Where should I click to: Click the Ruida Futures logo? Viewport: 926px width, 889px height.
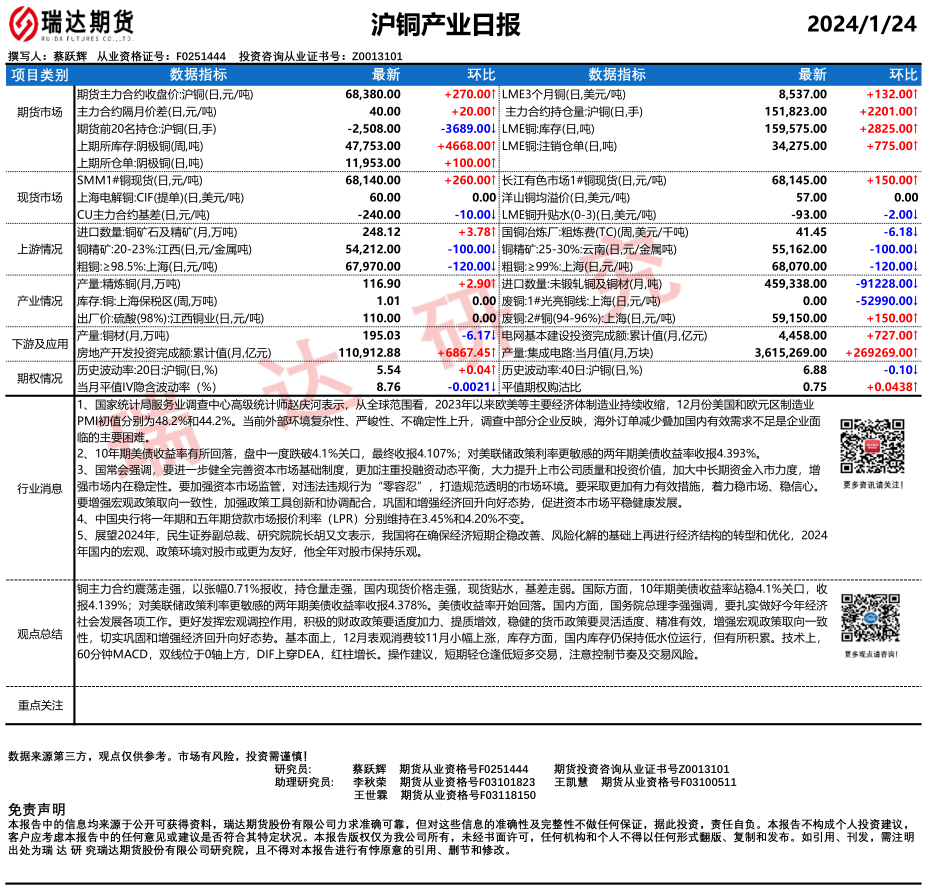click(x=76, y=23)
